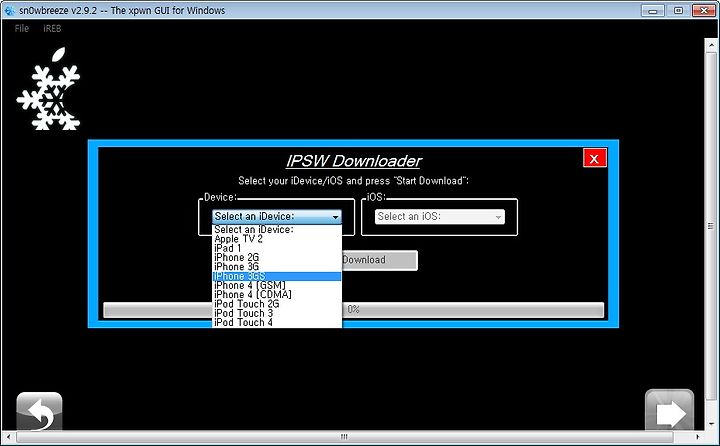
Task: Choose iPod Touch 3 from device list
Action: coord(277,313)
